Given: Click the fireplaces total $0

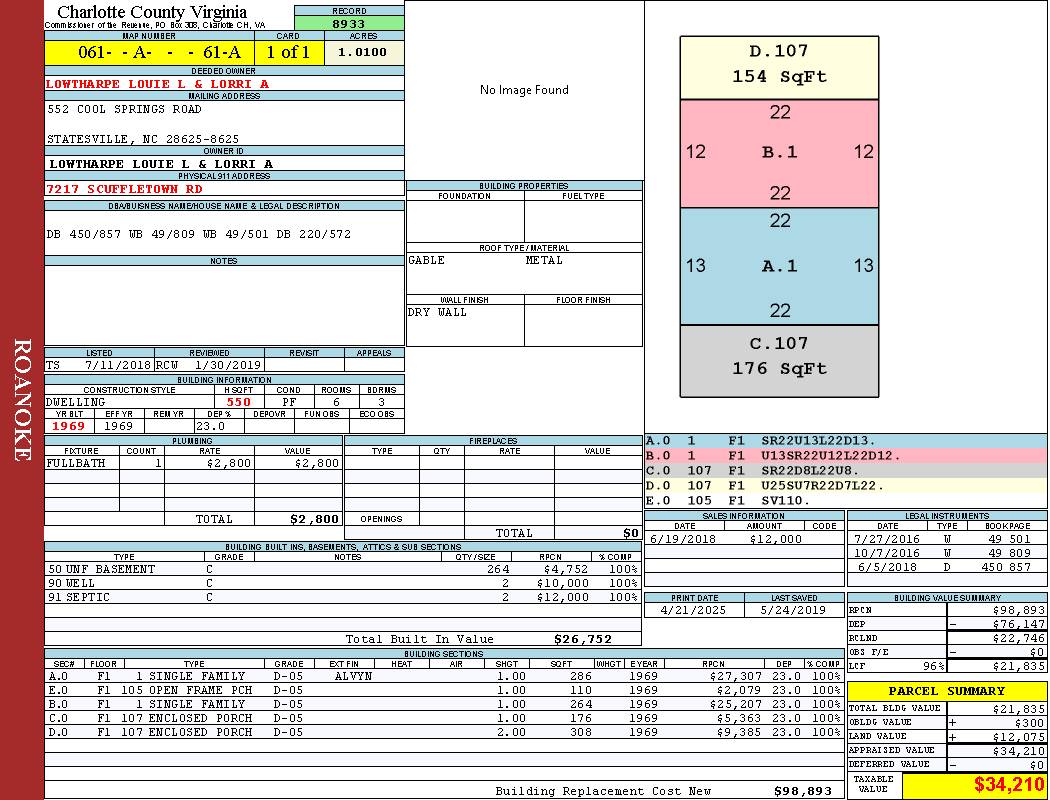Looking at the screenshot, I should pos(631,534).
